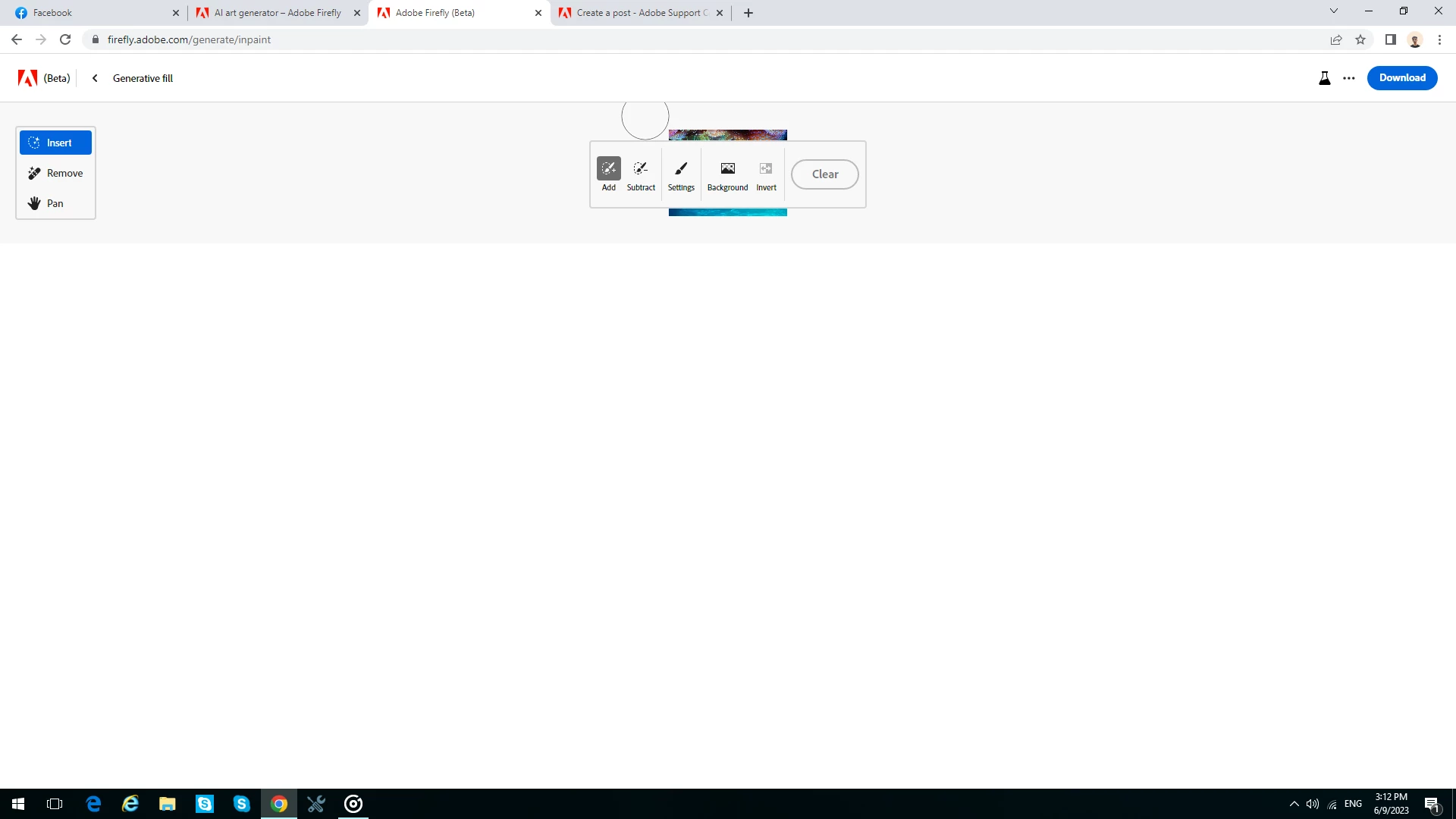Switch to Insert mode

pos(55,143)
